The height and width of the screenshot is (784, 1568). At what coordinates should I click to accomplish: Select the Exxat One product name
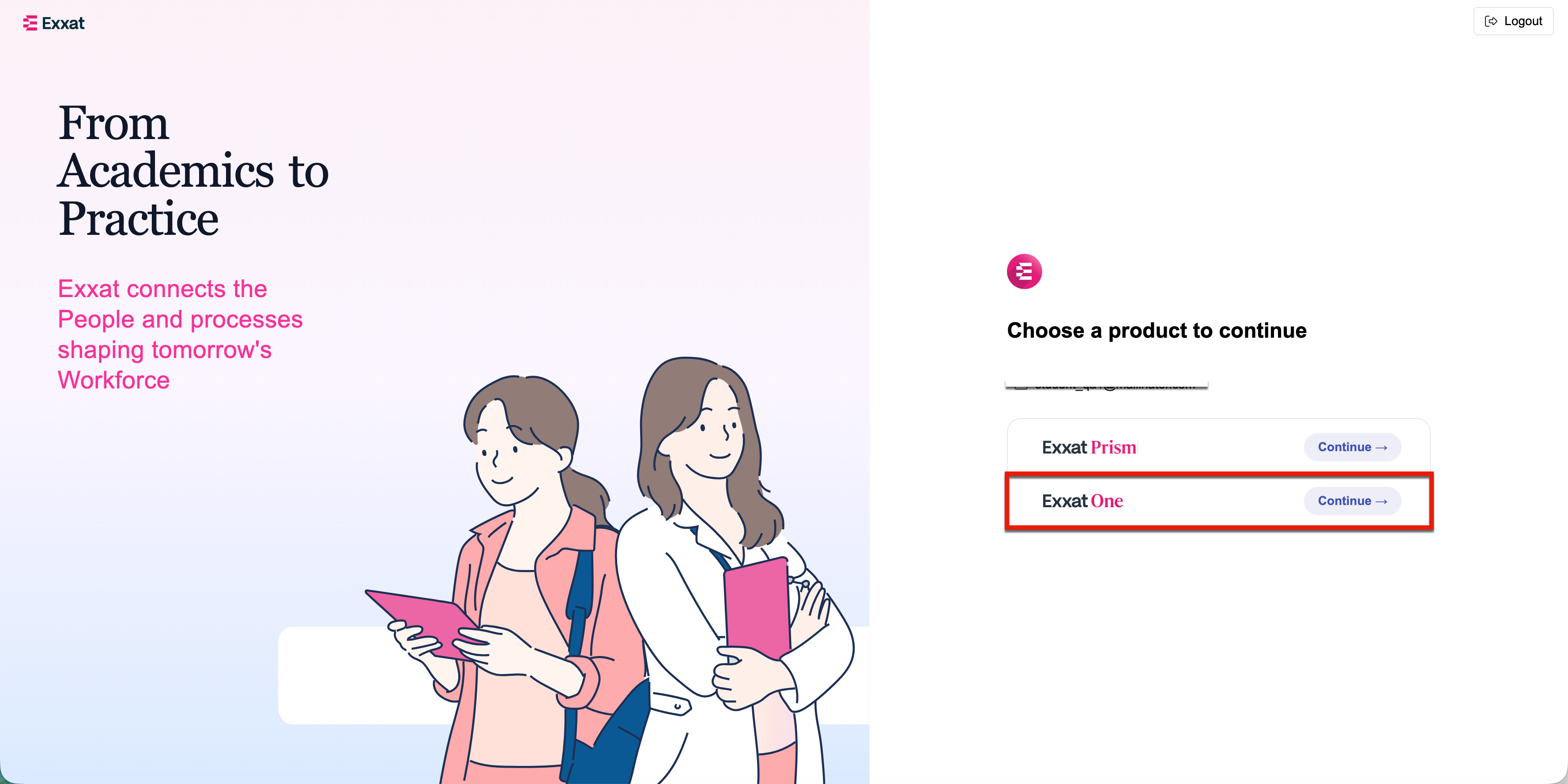tap(1082, 501)
